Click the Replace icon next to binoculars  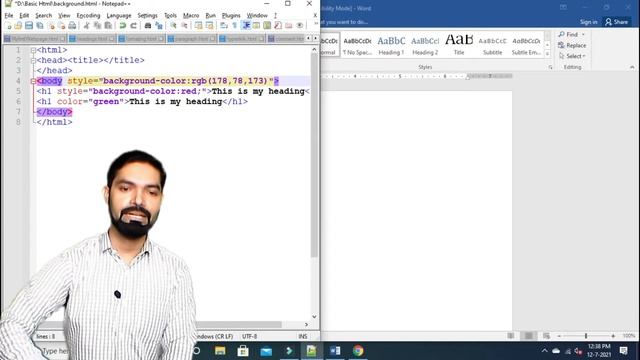(x=159, y=26)
